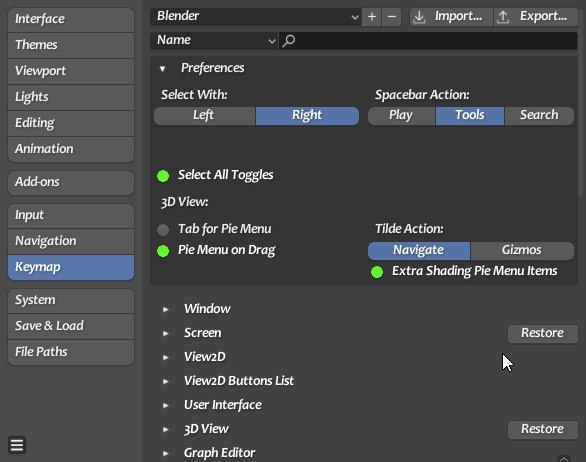Collapse the Preferences section triangle
The height and width of the screenshot is (462, 586).
[162, 69]
